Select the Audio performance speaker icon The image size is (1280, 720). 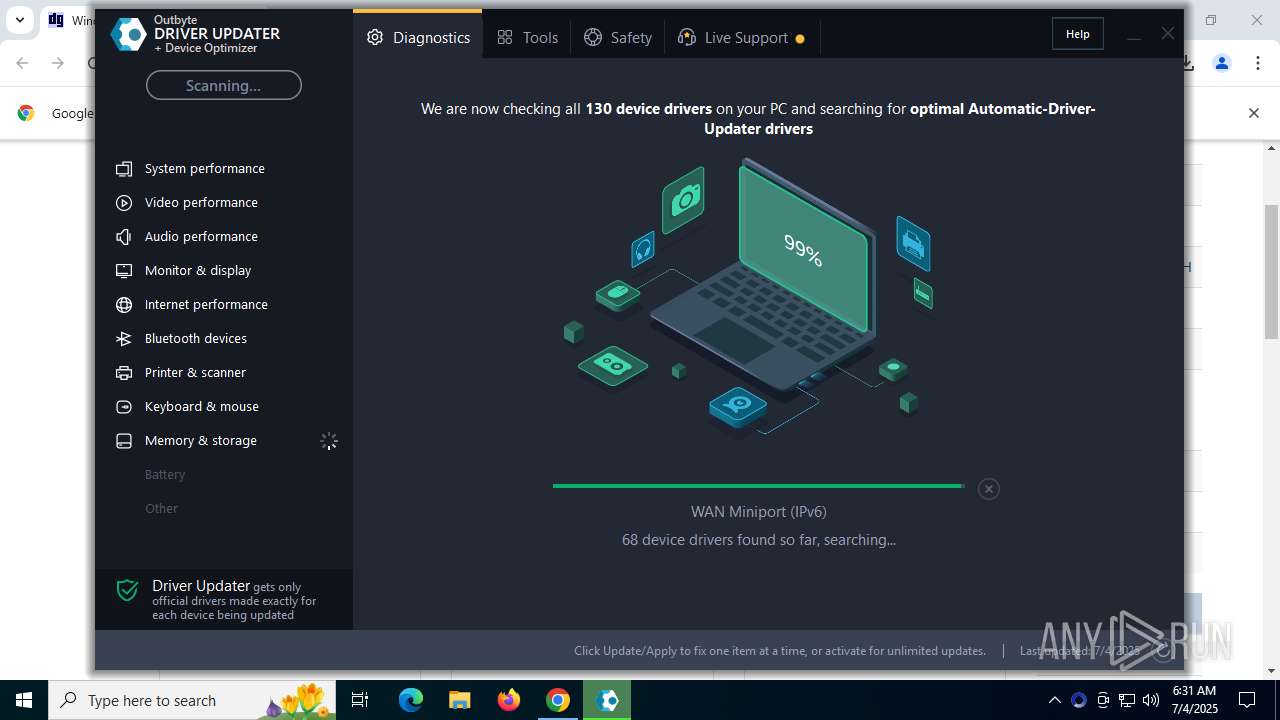tap(124, 237)
